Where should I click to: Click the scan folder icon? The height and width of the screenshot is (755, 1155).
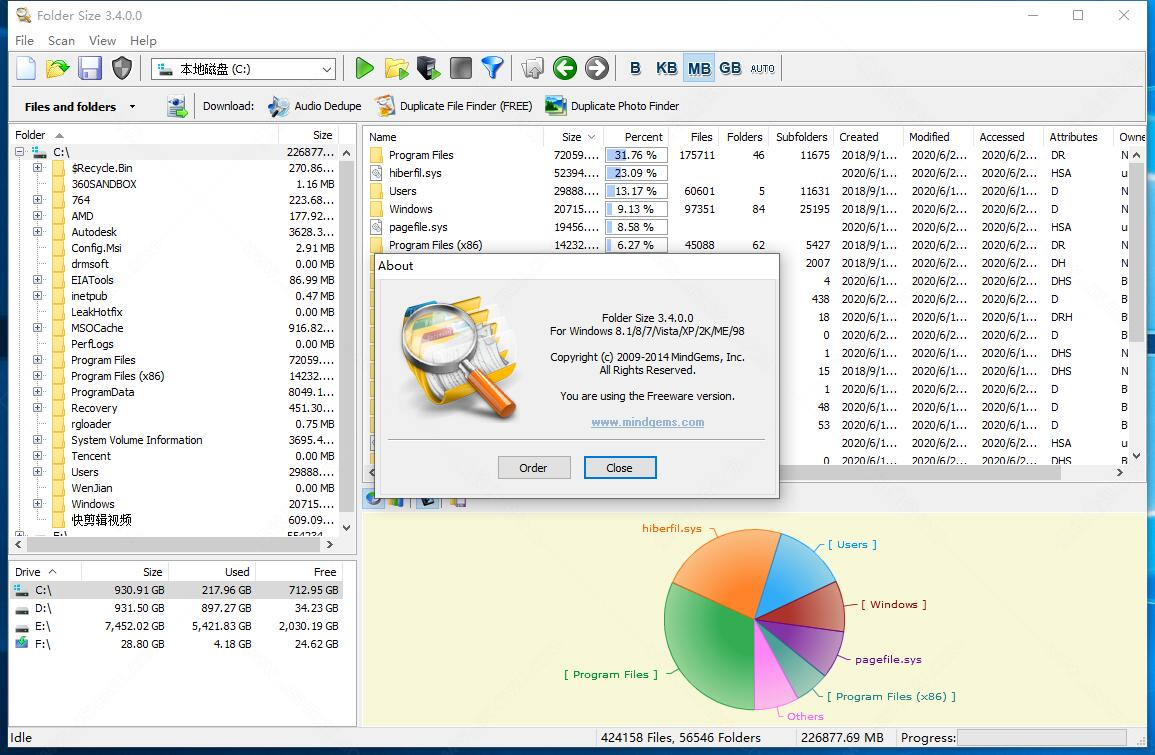(x=396, y=69)
